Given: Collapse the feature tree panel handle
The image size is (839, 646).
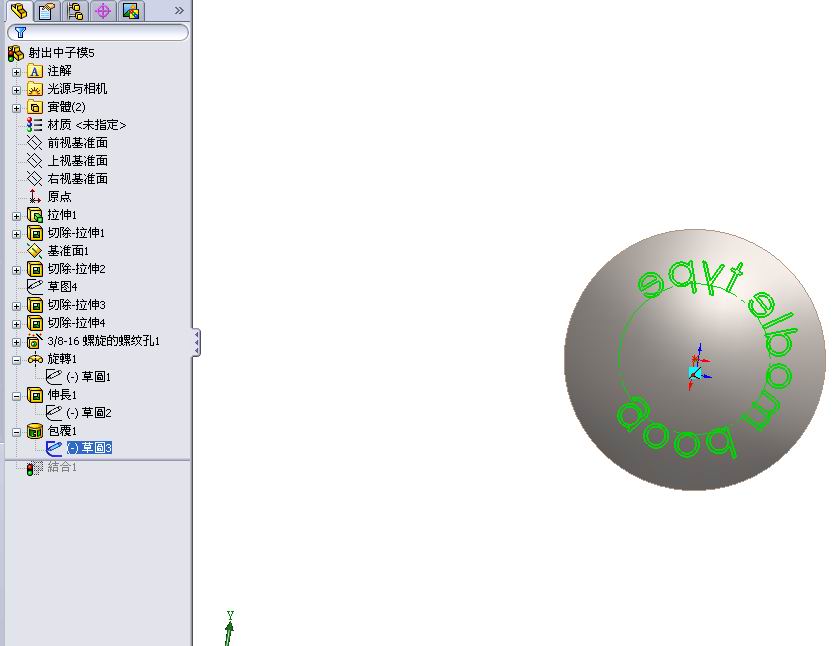Looking at the screenshot, I should tap(196, 343).
